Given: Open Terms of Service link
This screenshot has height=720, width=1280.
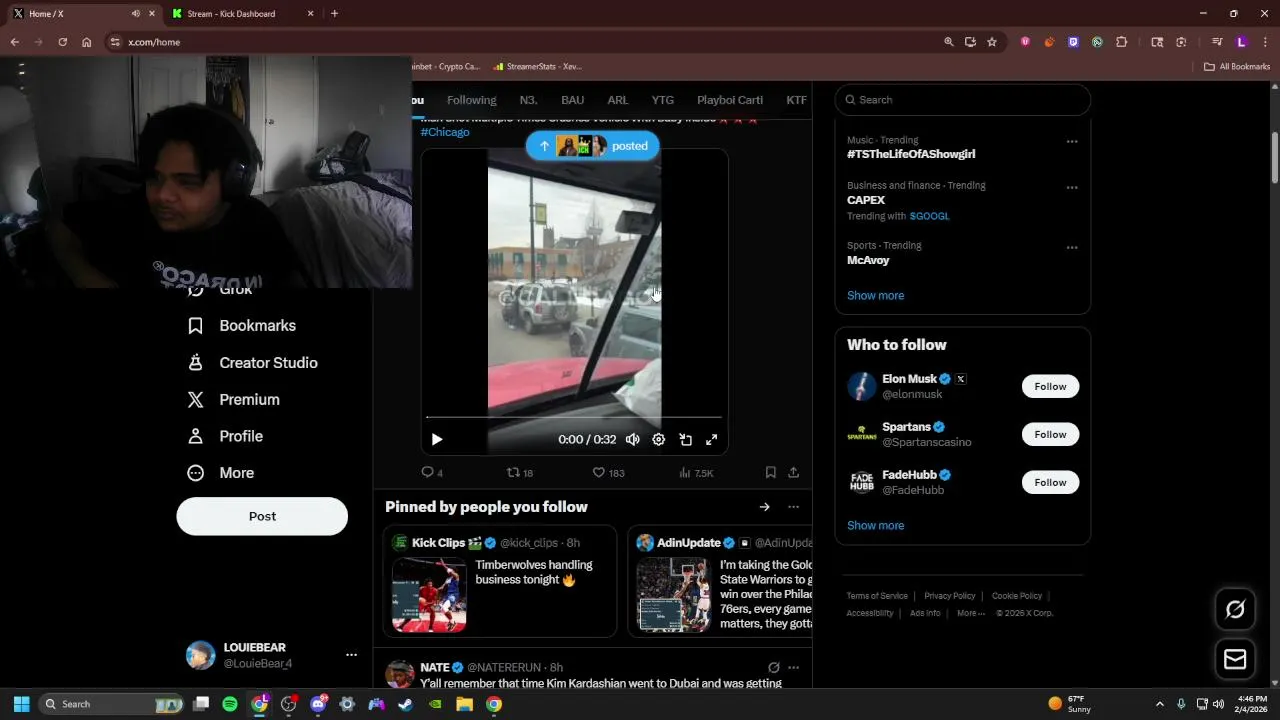Looking at the screenshot, I should [x=877, y=596].
